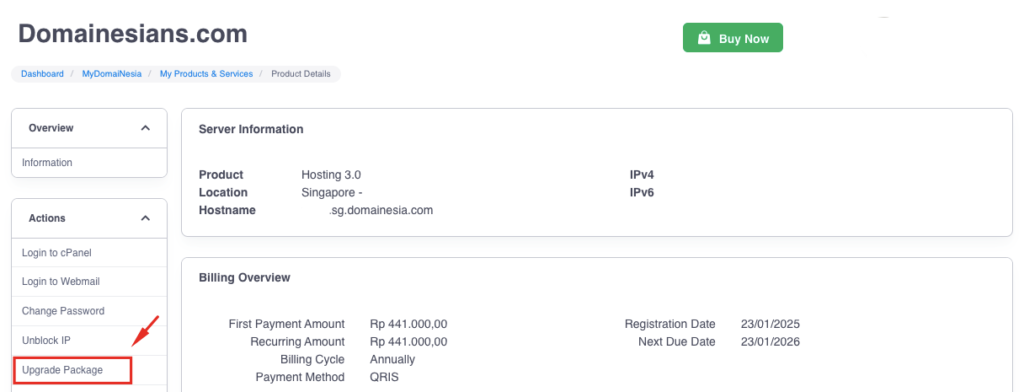The image size is (1024, 392).
Task: Collapse the Actions panel chevron
Action: (x=146, y=218)
